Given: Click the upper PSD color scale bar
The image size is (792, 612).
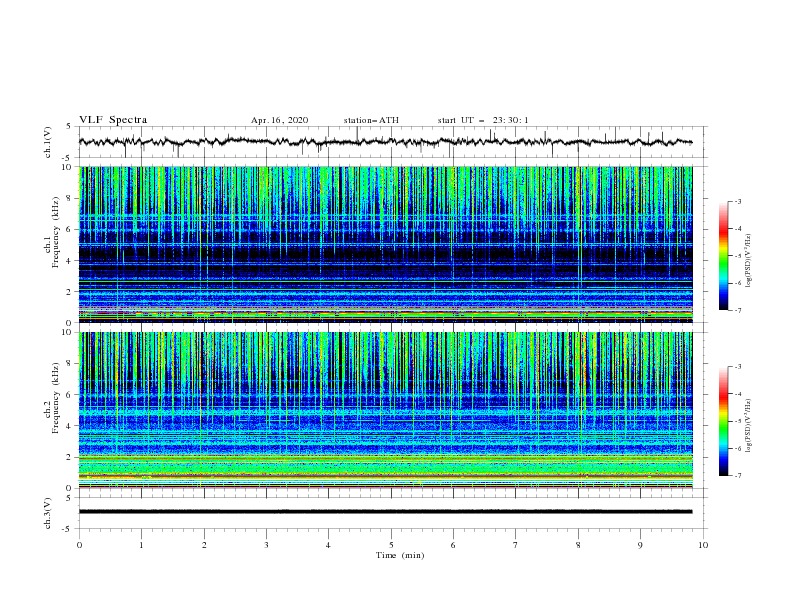Looking at the screenshot, I should click(x=723, y=256).
